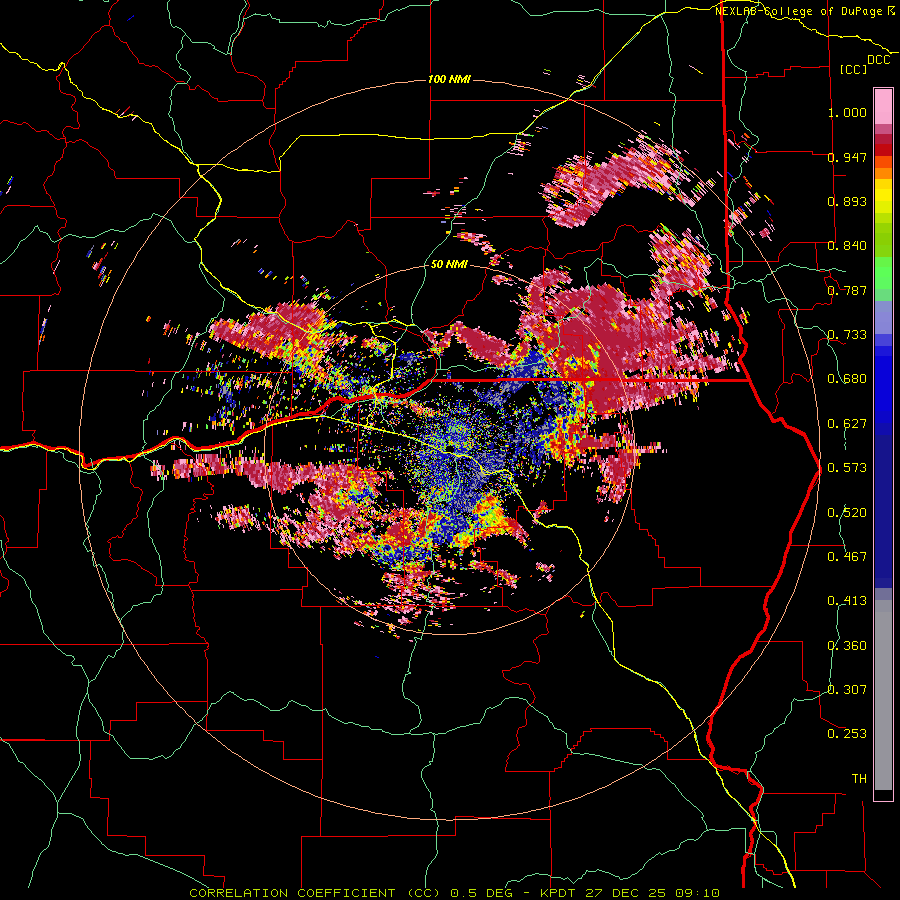Click the 0.413 color scale value

click(847, 601)
